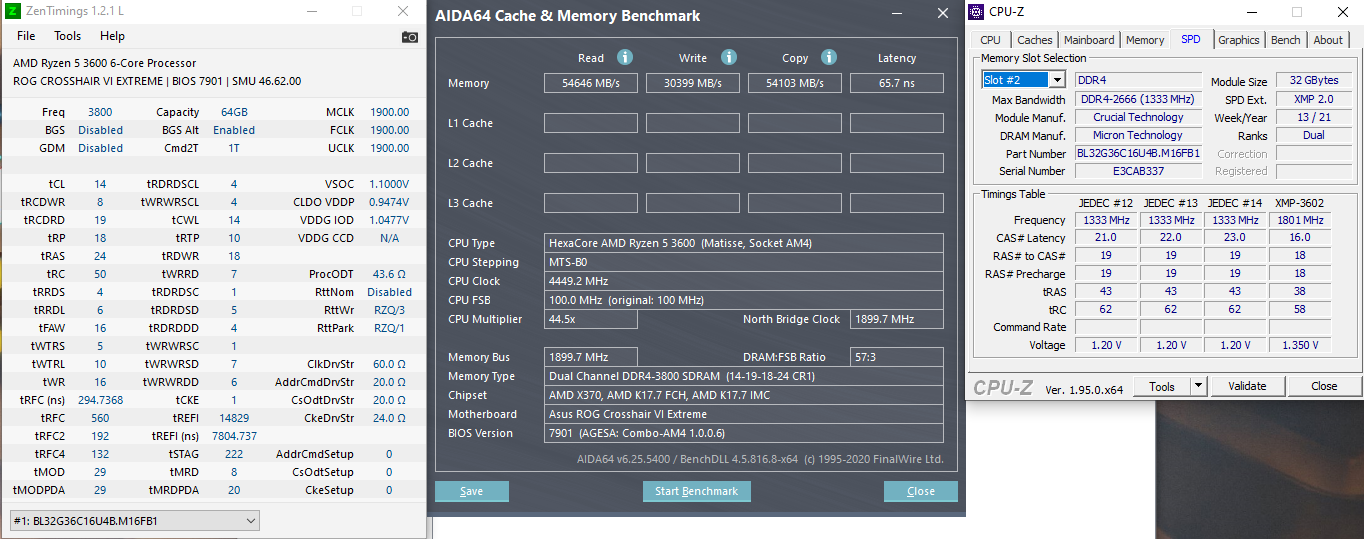The width and height of the screenshot is (1364, 539).
Task: Open the ZenTimings Tools menu
Action: 68,36
